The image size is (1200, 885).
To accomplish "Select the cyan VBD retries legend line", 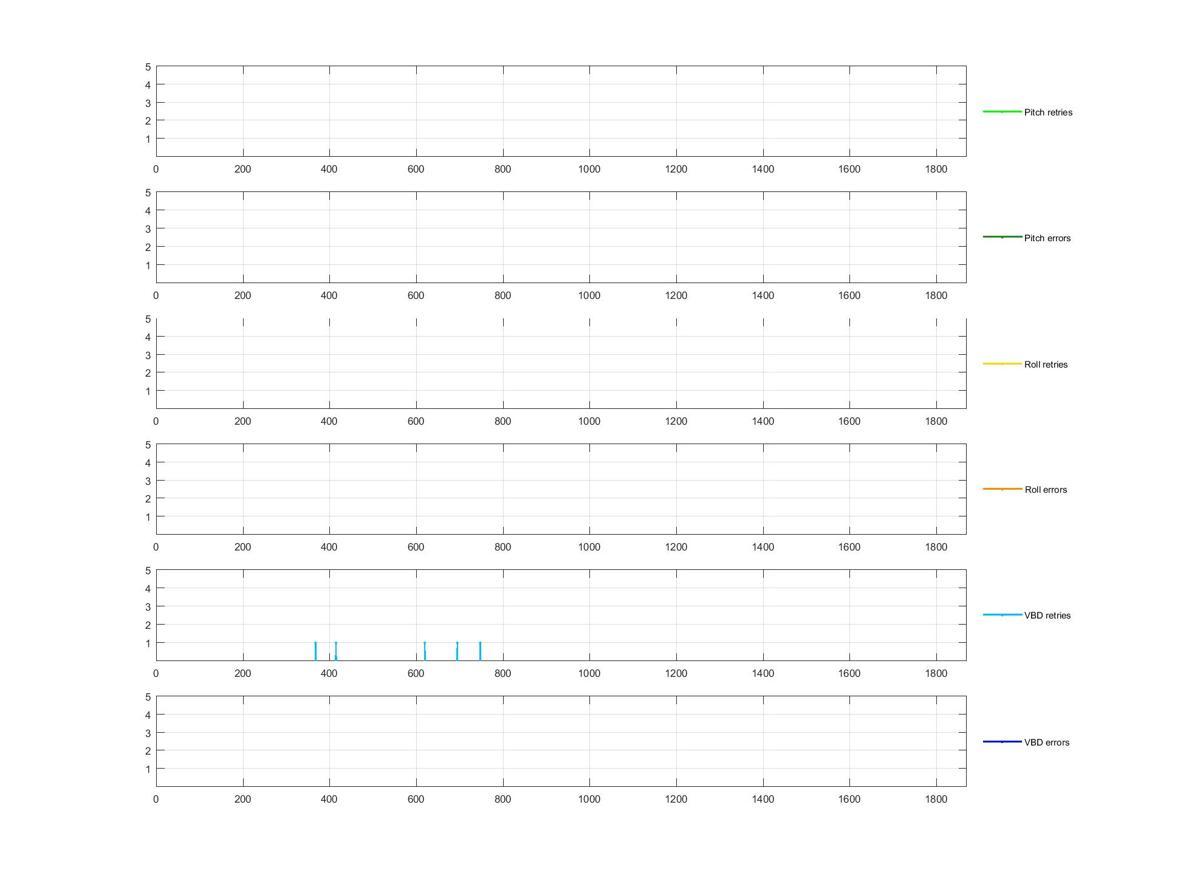I will pyautogui.click(x=1002, y=615).
